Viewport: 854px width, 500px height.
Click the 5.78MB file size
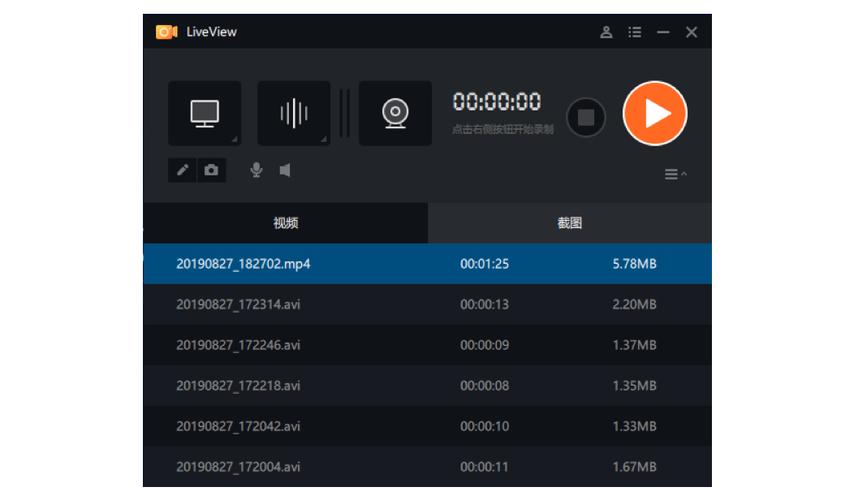[634, 264]
